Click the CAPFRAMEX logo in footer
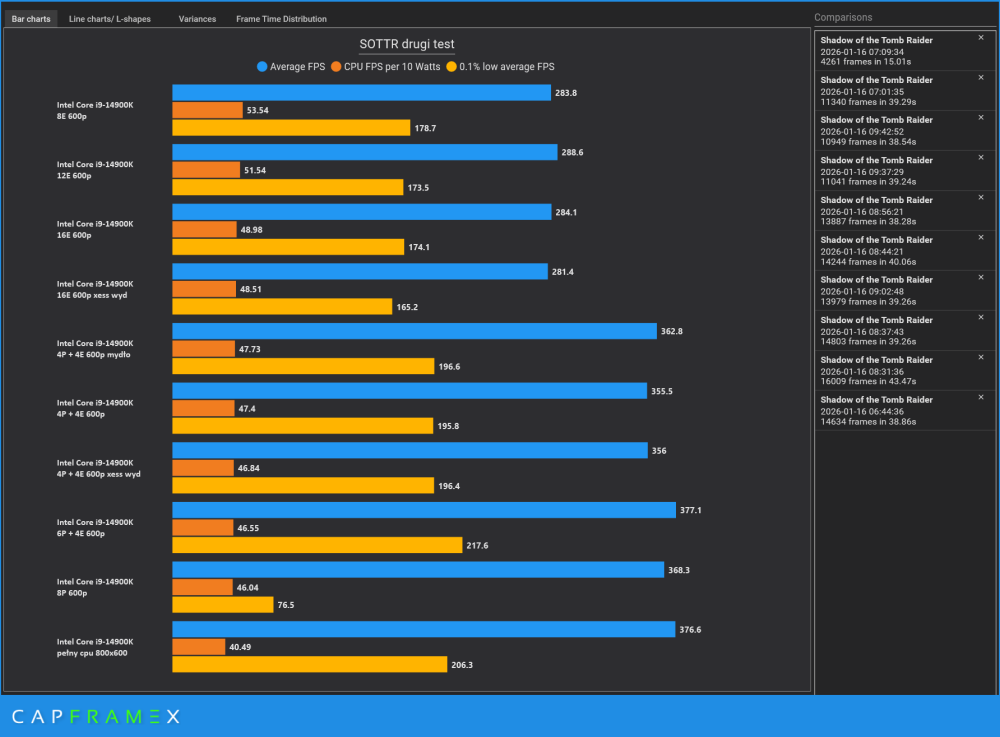Screen dimensions: 1000x737 point(96,717)
